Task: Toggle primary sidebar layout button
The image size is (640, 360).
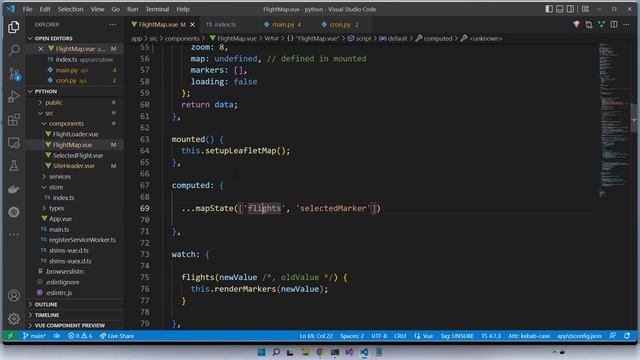Action: point(549,9)
